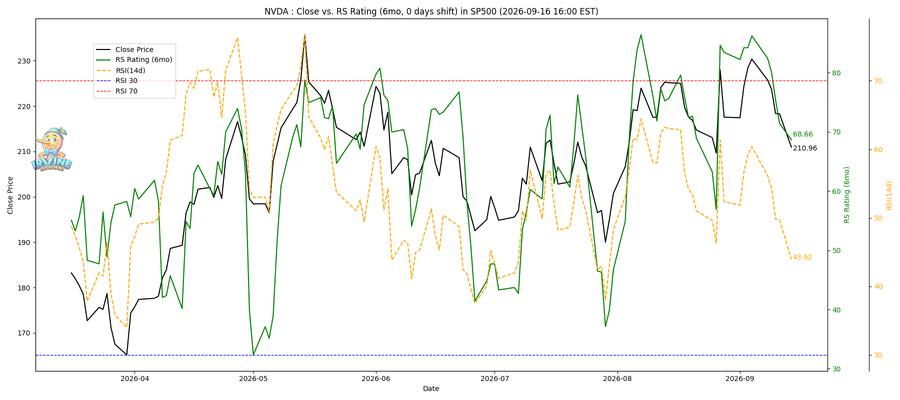Click the 210.96 last close price label

click(x=805, y=148)
